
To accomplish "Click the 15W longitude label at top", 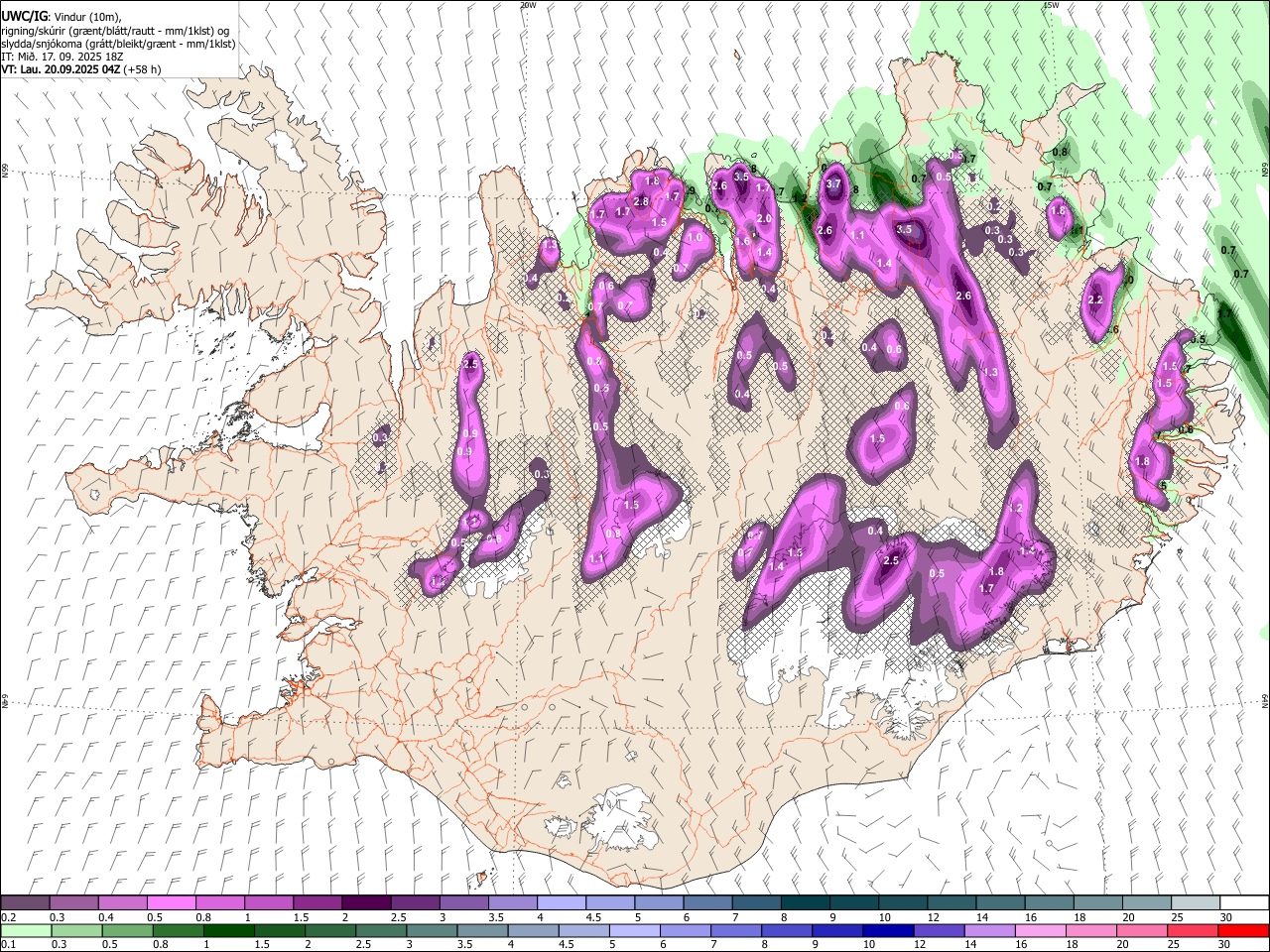I will 1050,5.
